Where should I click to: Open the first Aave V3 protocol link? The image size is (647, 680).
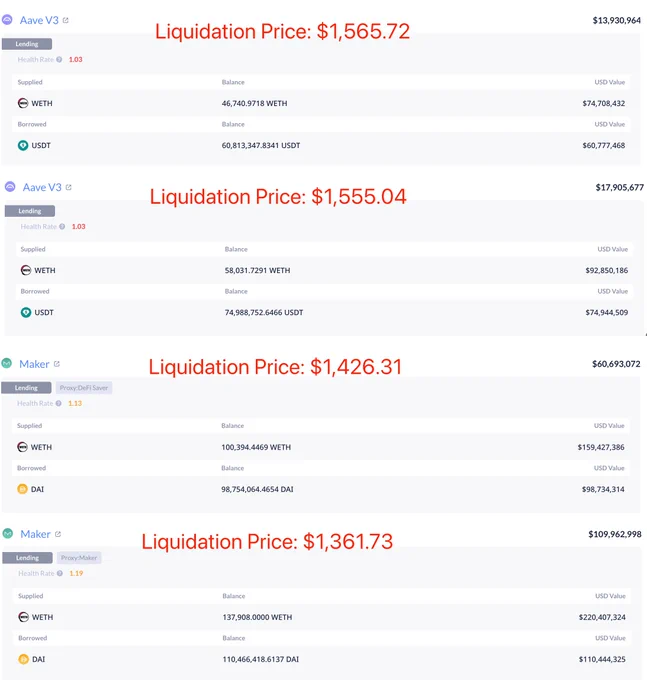39,20
